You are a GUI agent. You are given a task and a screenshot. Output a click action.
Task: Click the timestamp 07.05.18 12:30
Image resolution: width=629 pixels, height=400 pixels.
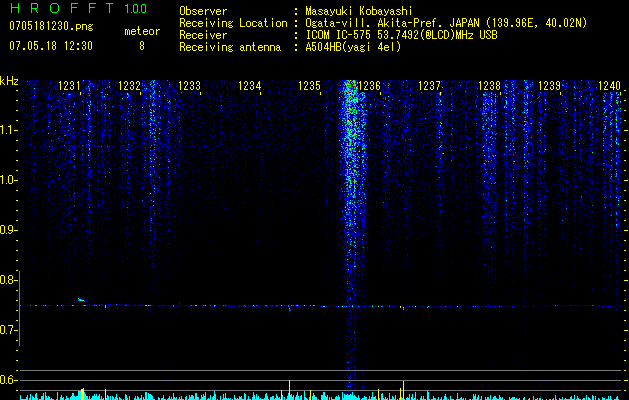tap(51, 46)
